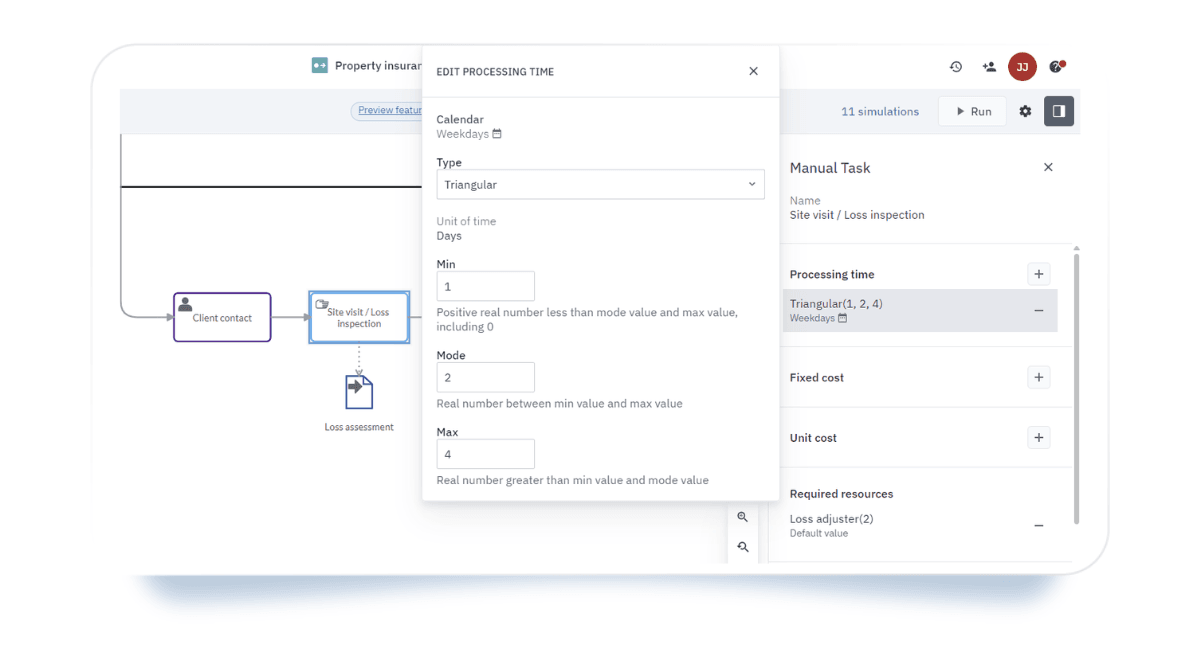
Task: Toggle the side panel view button
Action: pos(1059,111)
